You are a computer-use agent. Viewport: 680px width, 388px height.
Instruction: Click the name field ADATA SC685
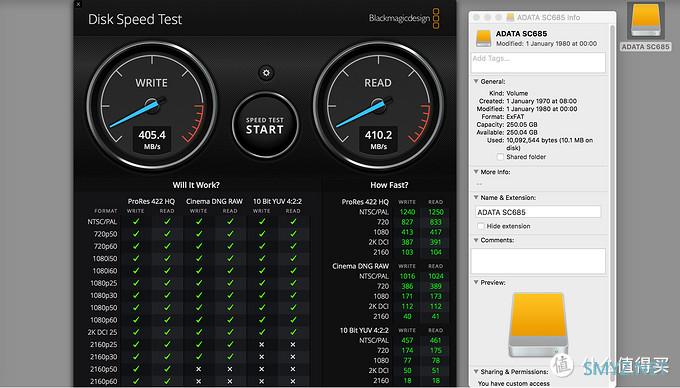click(x=538, y=212)
